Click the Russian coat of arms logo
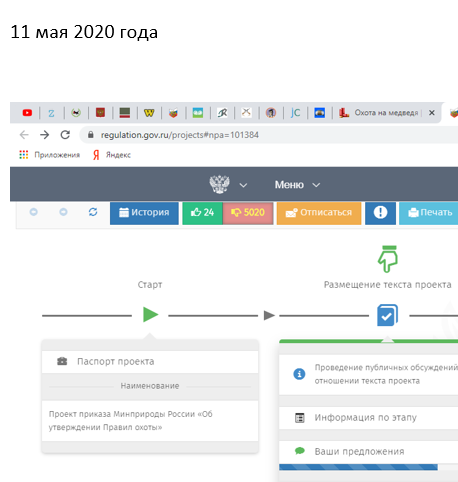 click(219, 184)
